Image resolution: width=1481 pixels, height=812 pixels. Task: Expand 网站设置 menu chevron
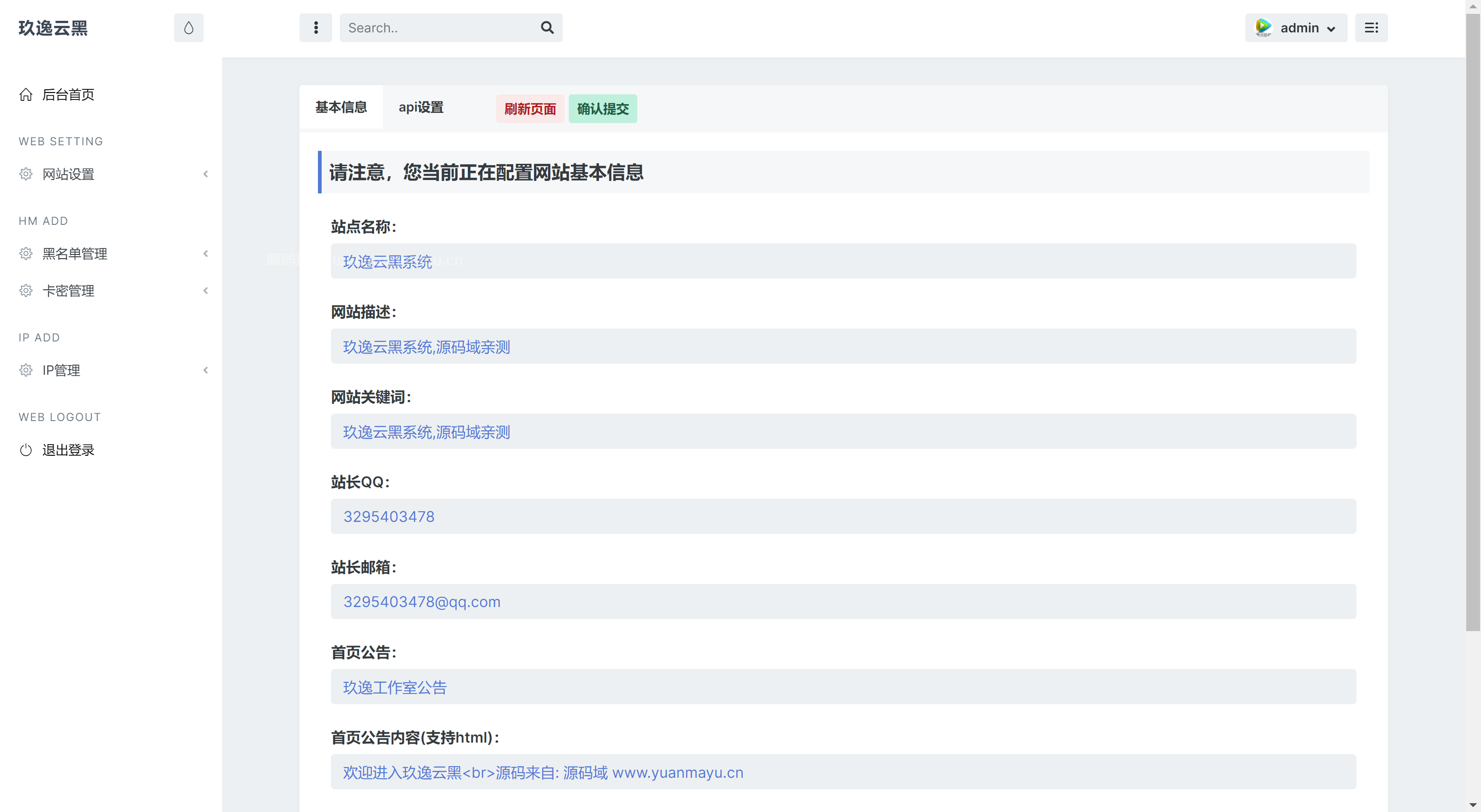point(205,174)
